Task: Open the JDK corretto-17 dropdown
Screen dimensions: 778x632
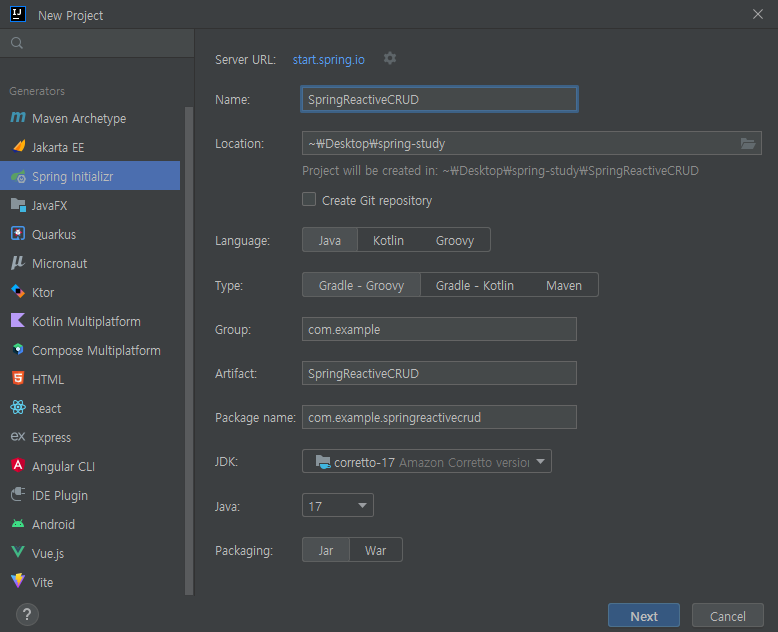Action: (427, 462)
